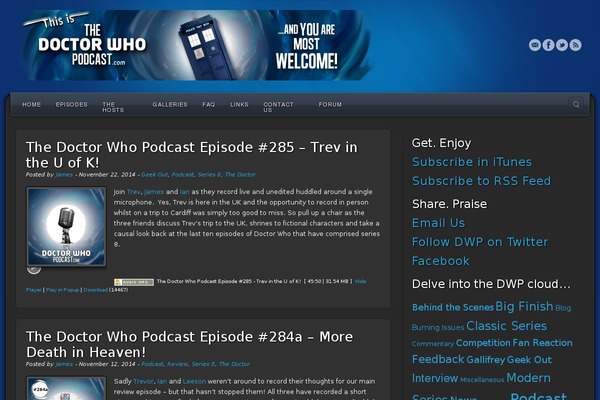The image size is (600, 400).
Task: Open Review category under Episode #284a
Action: tap(177, 364)
